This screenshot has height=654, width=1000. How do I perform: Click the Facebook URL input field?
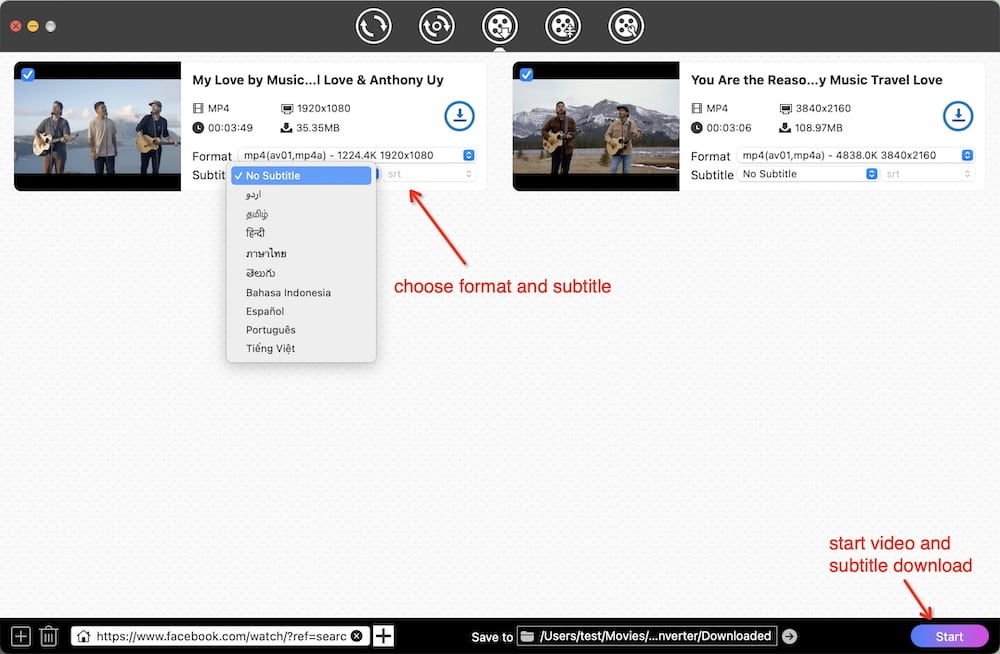221,636
